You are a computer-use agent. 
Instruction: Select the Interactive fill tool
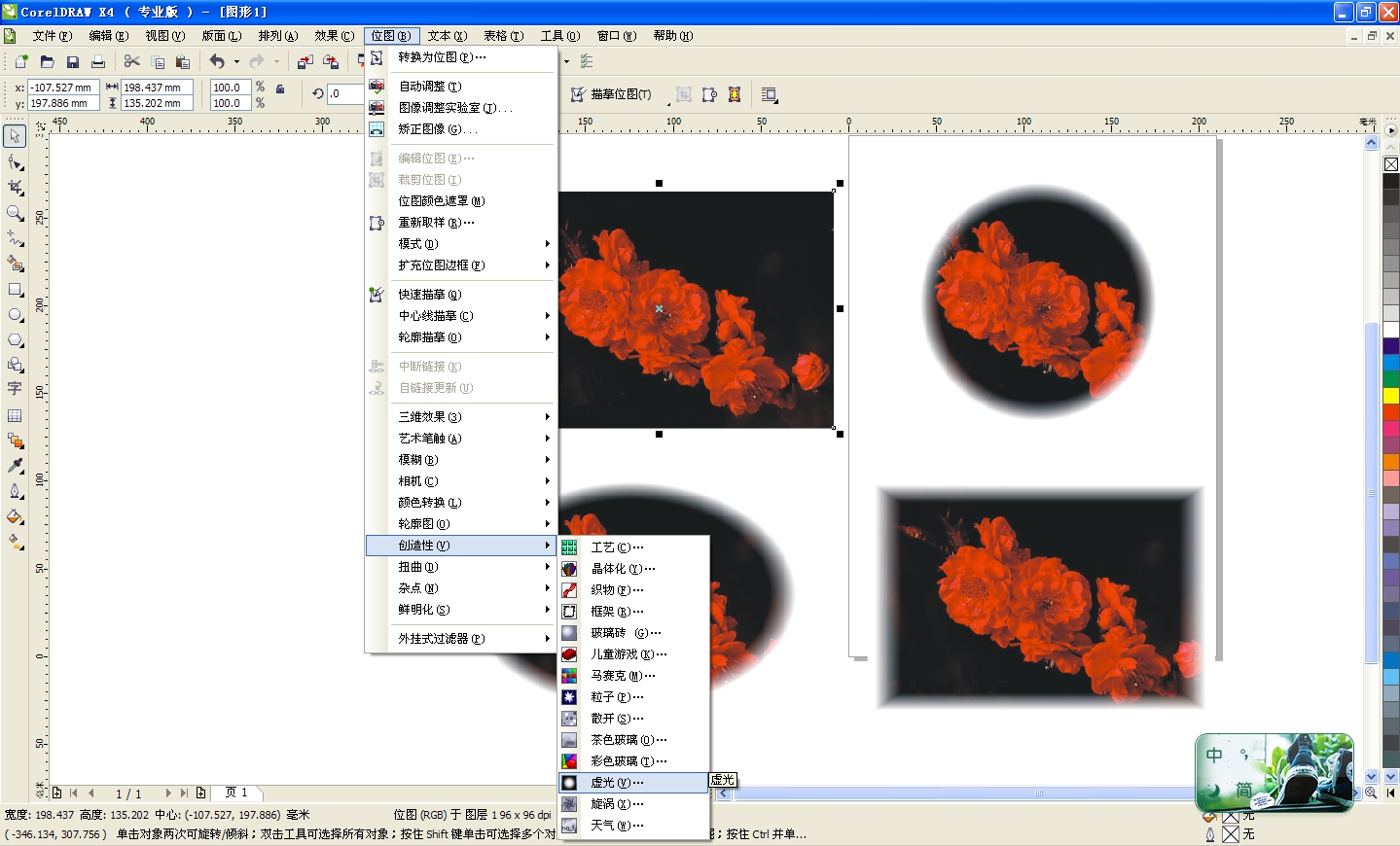click(15, 542)
